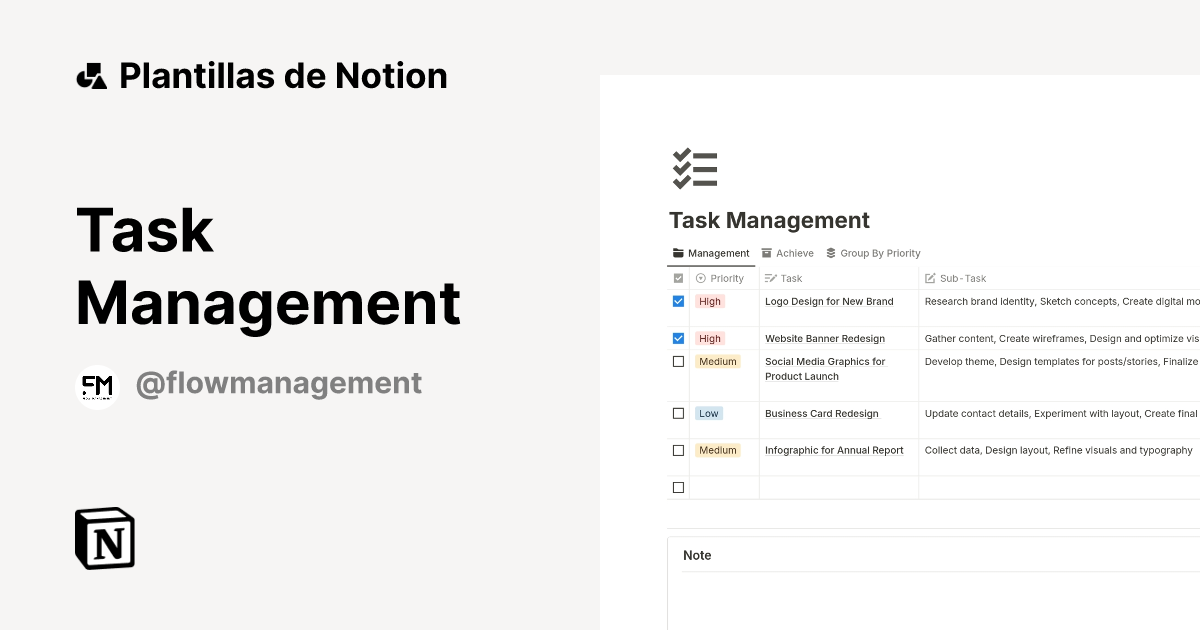Click the archive icon beside Achieve view
The image size is (1200, 630).
click(x=766, y=253)
